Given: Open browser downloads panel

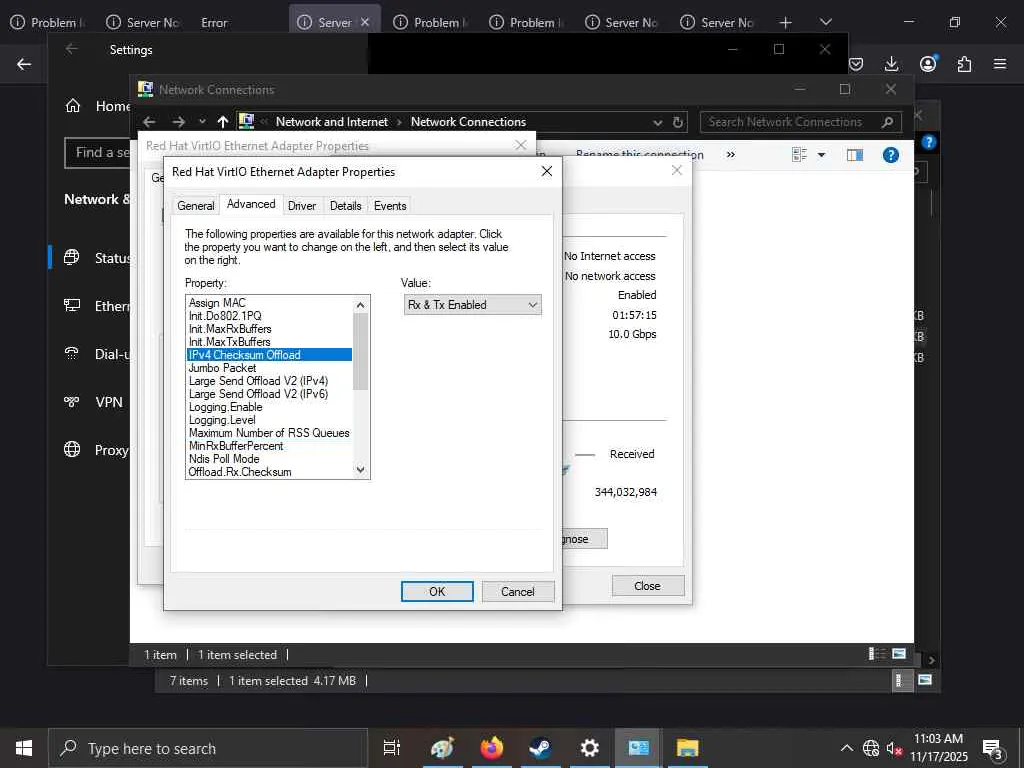Looking at the screenshot, I should 891,64.
